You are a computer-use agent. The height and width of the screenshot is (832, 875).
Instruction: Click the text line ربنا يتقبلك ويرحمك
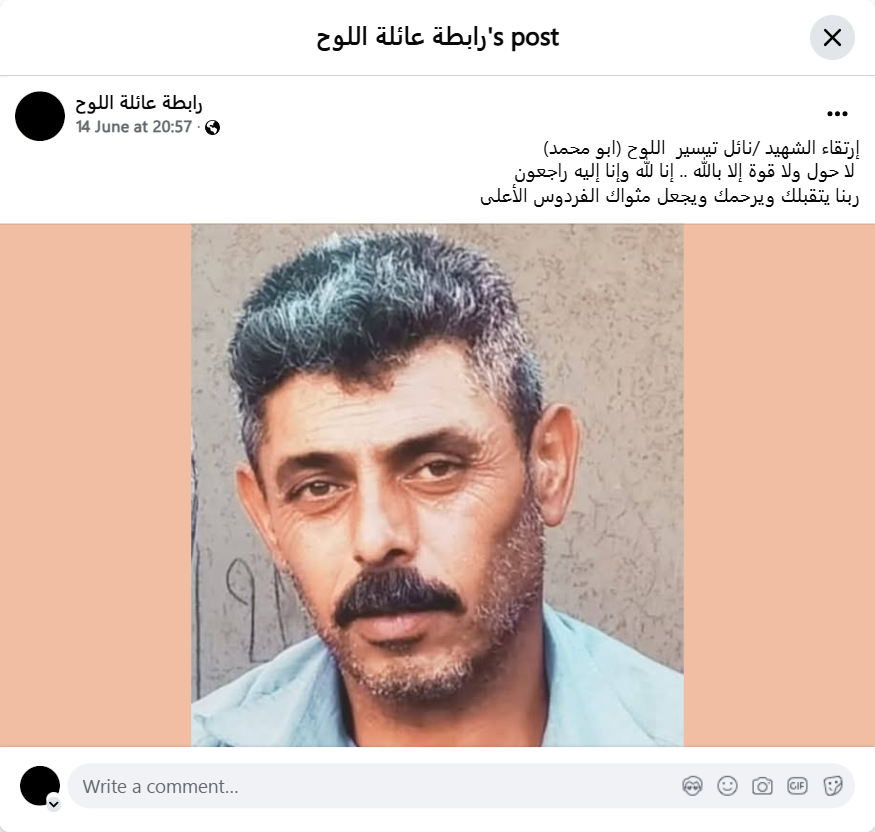[670, 197]
